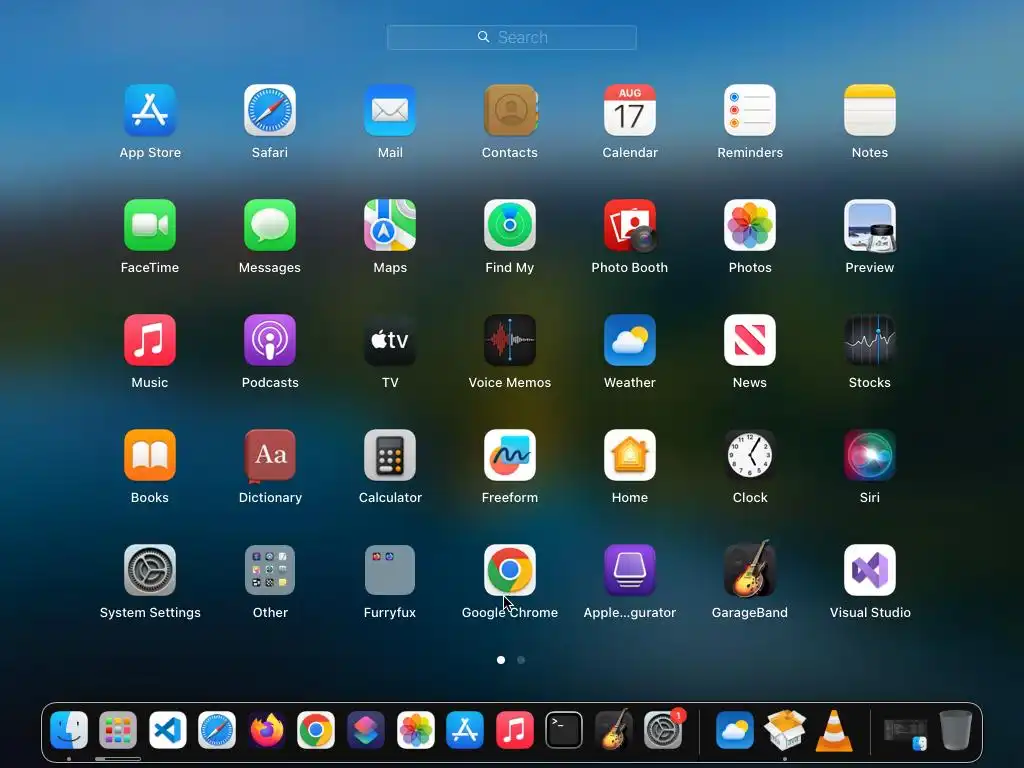Image resolution: width=1024 pixels, height=768 pixels.
Task: Open the App Store app in Launchpad
Action: (x=150, y=110)
